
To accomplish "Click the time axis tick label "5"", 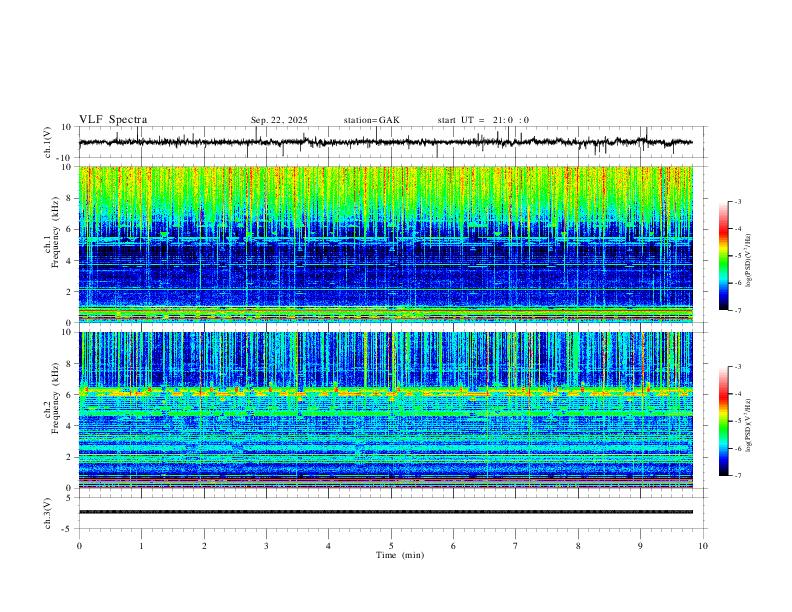I will point(391,546).
